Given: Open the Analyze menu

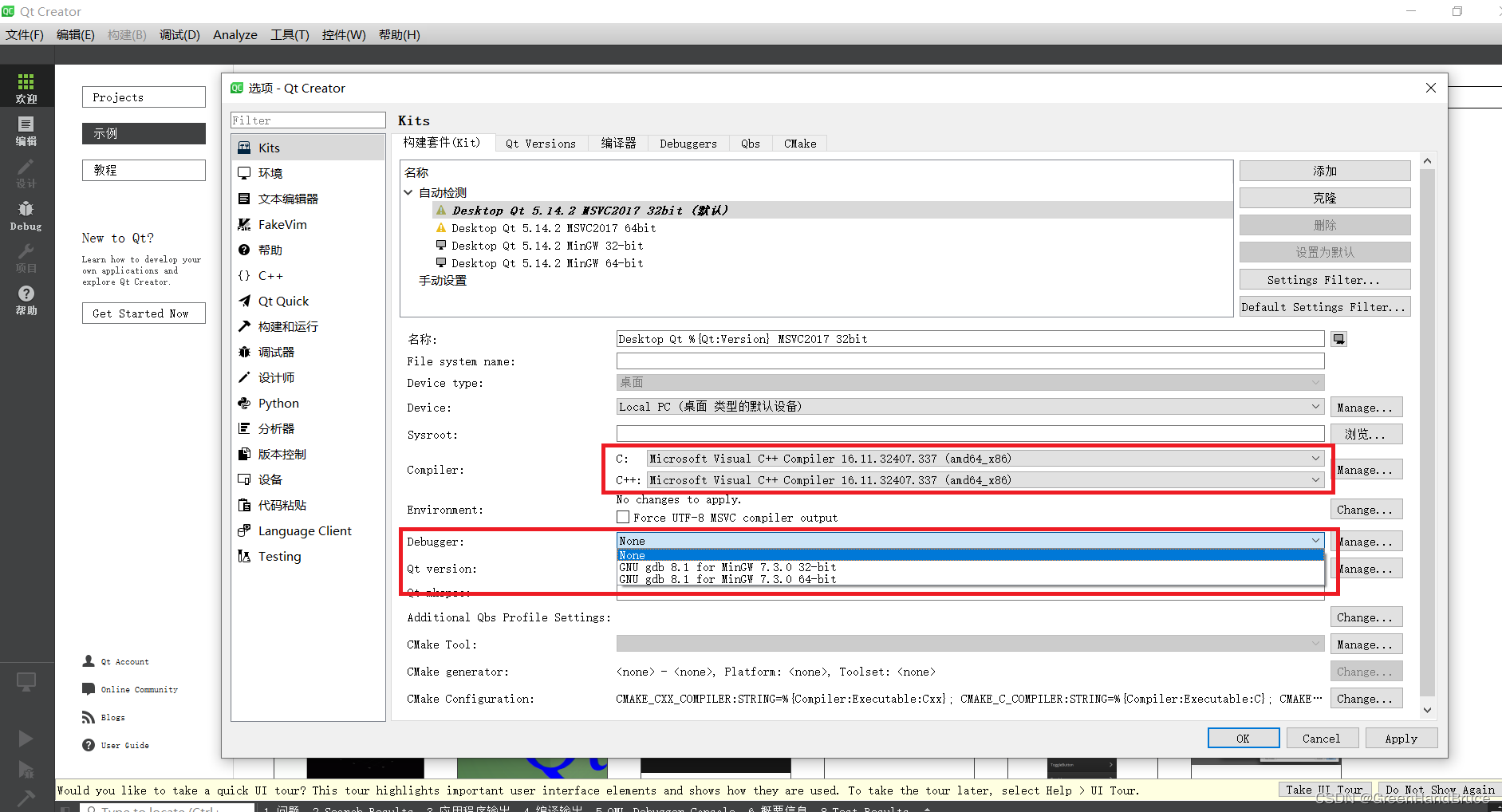Looking at the screenshot, I should [x=235, y=34].
